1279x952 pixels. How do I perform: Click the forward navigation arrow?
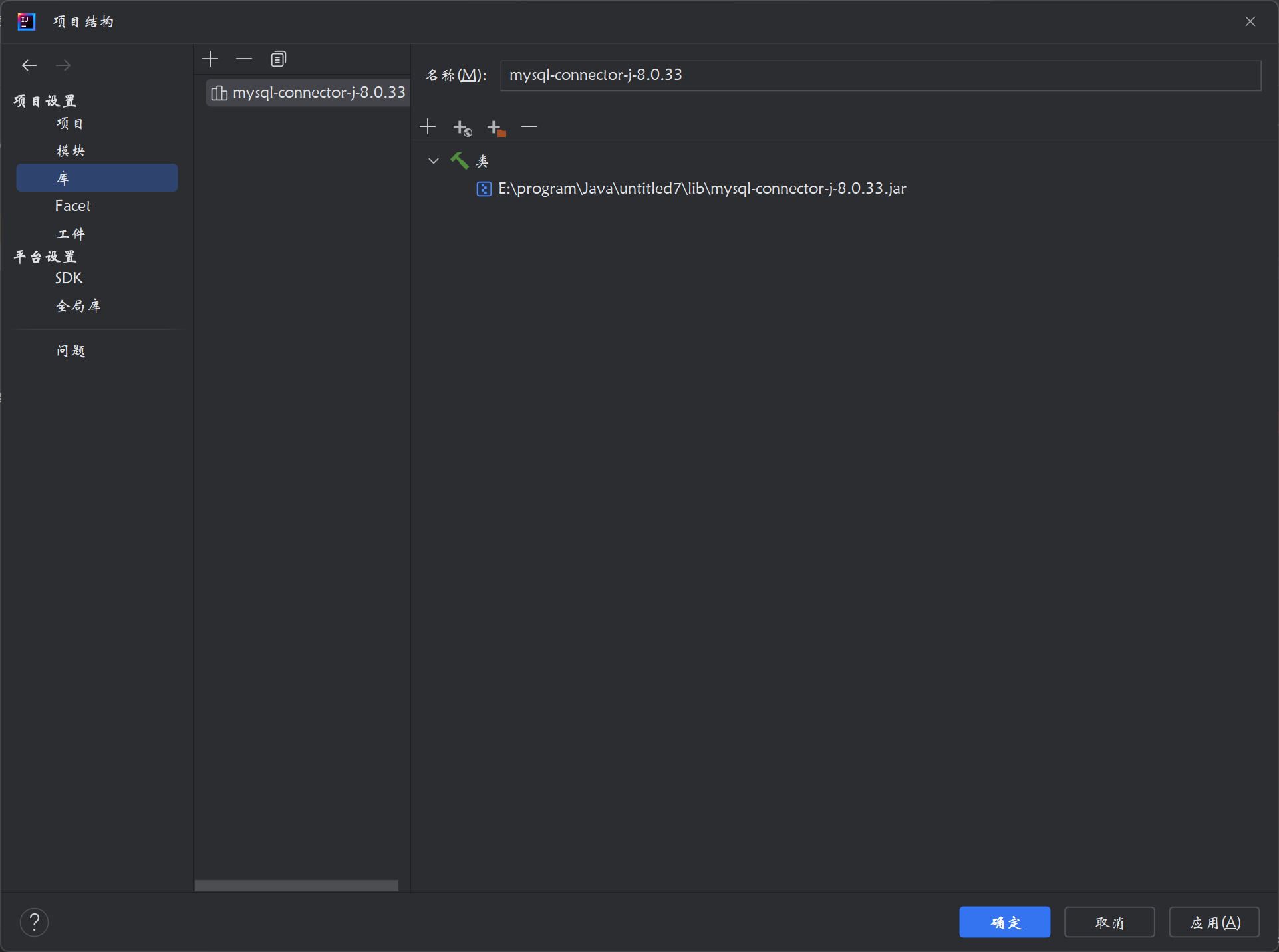pyautogui.click(x=63, y=65)
